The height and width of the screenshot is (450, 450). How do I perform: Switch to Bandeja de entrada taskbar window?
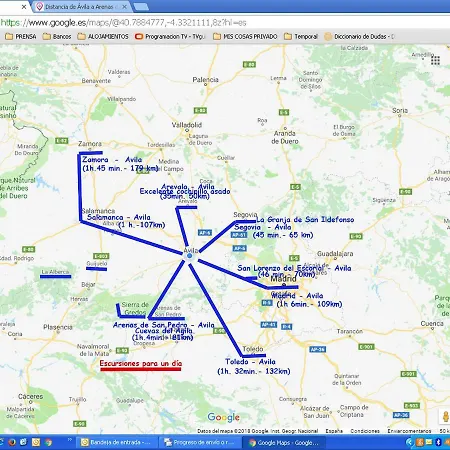pyautogui.click(x=117, y=442)
